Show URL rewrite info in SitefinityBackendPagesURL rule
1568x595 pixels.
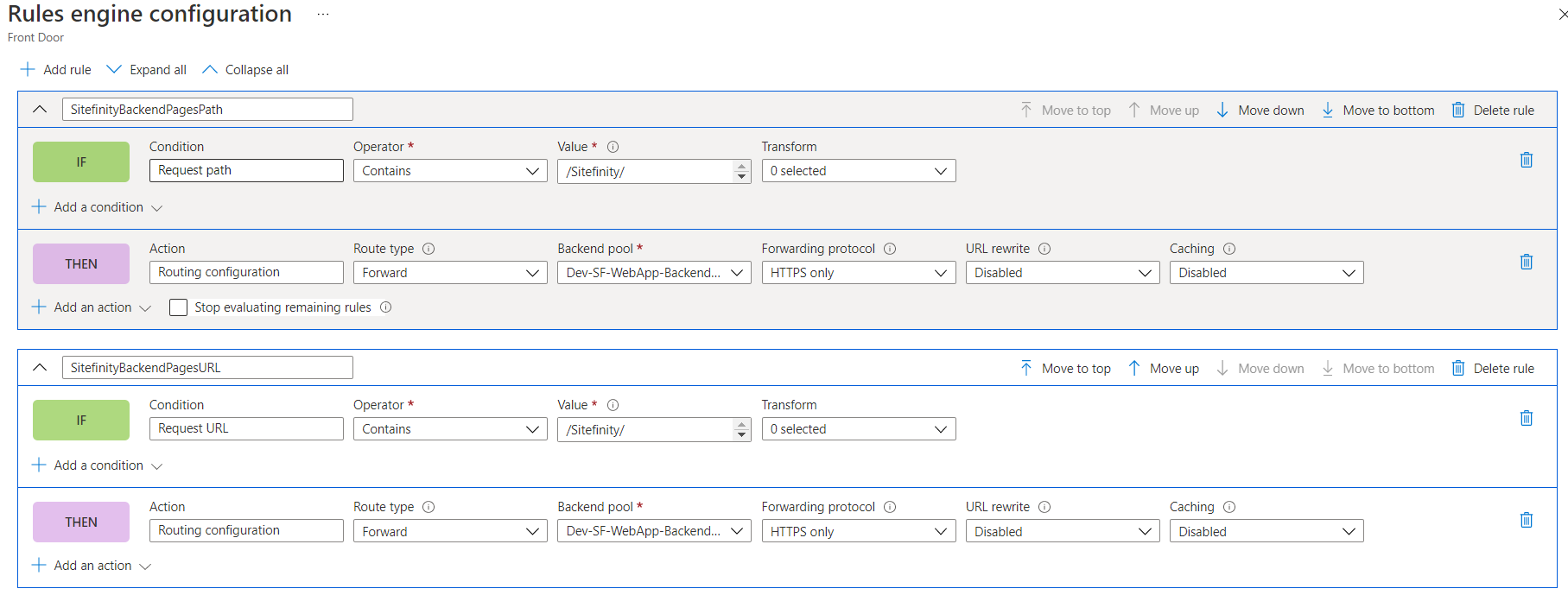[x=1044, y=507]
